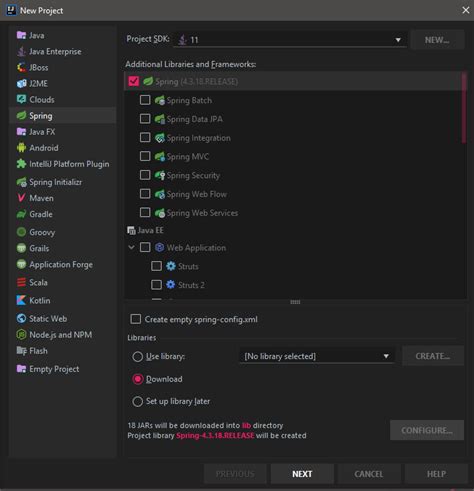This screenshot has height=491, width=474.
Task: Click the Gradle elephant icon
Action: (x=21, y=214)
